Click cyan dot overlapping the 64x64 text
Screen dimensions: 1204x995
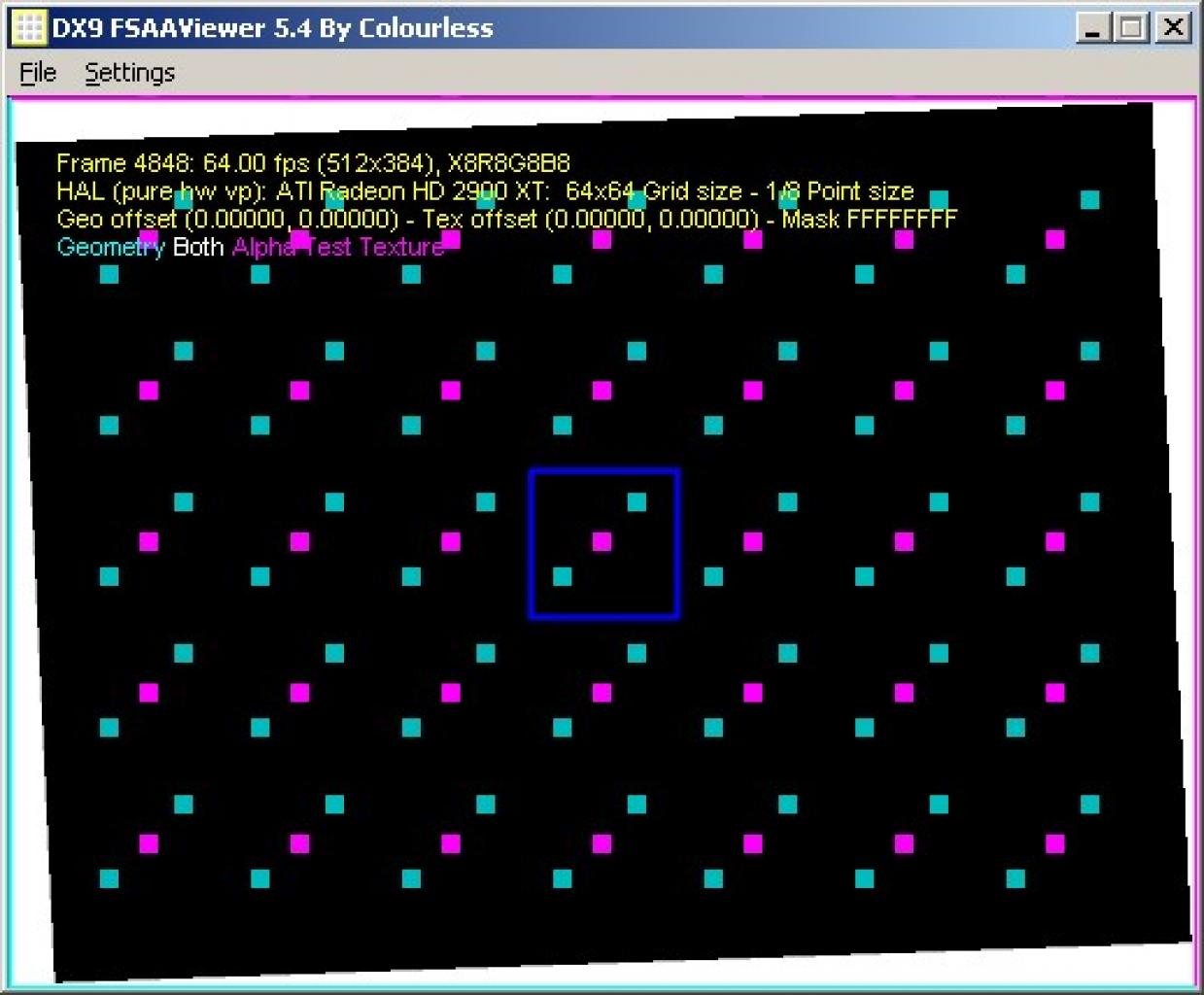[x=636, y=200]
